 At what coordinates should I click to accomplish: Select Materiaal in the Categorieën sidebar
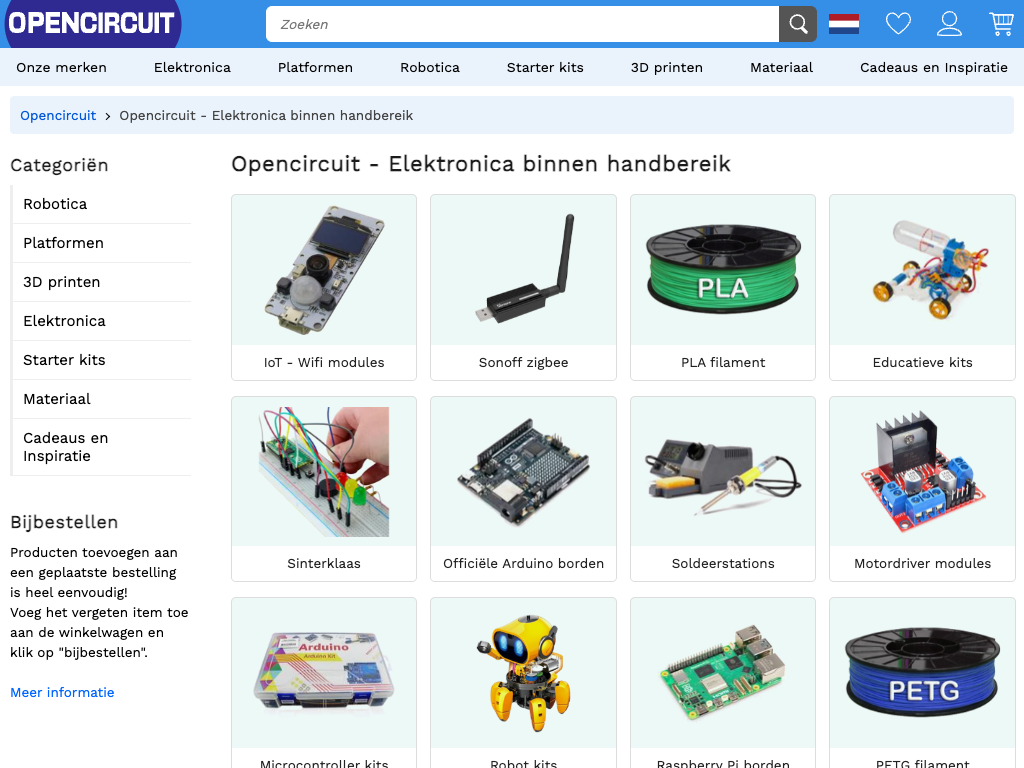point(103,399)
